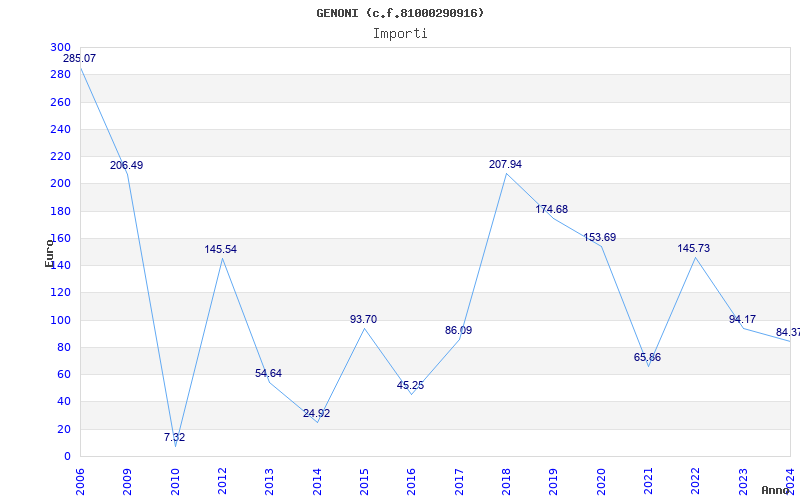Screen dimensions: 800x500
Task: Click the 2019 x-axis year label
Action: coord(554,481)
